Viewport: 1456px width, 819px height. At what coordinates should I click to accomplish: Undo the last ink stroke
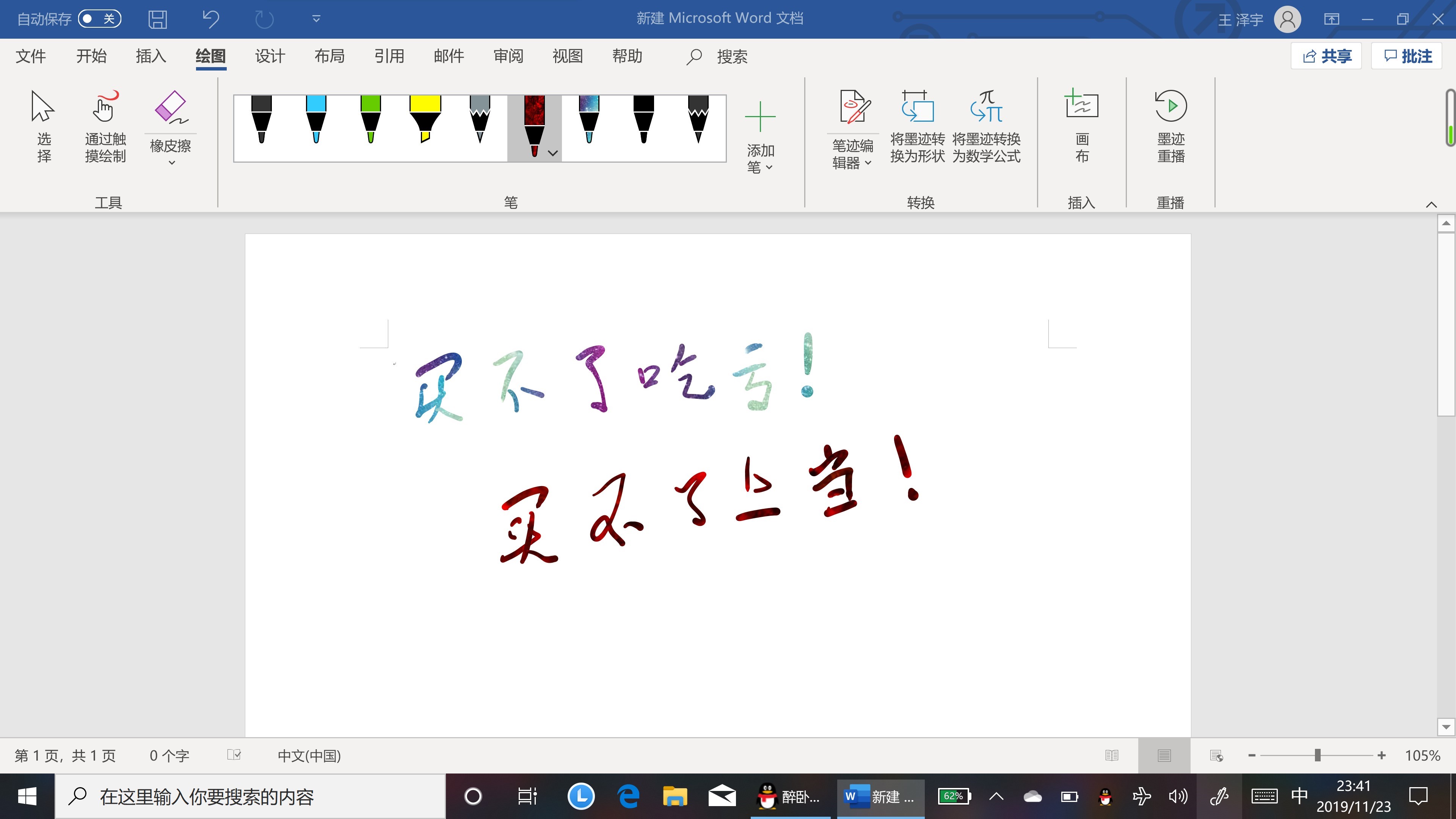[x=211, y=19]
